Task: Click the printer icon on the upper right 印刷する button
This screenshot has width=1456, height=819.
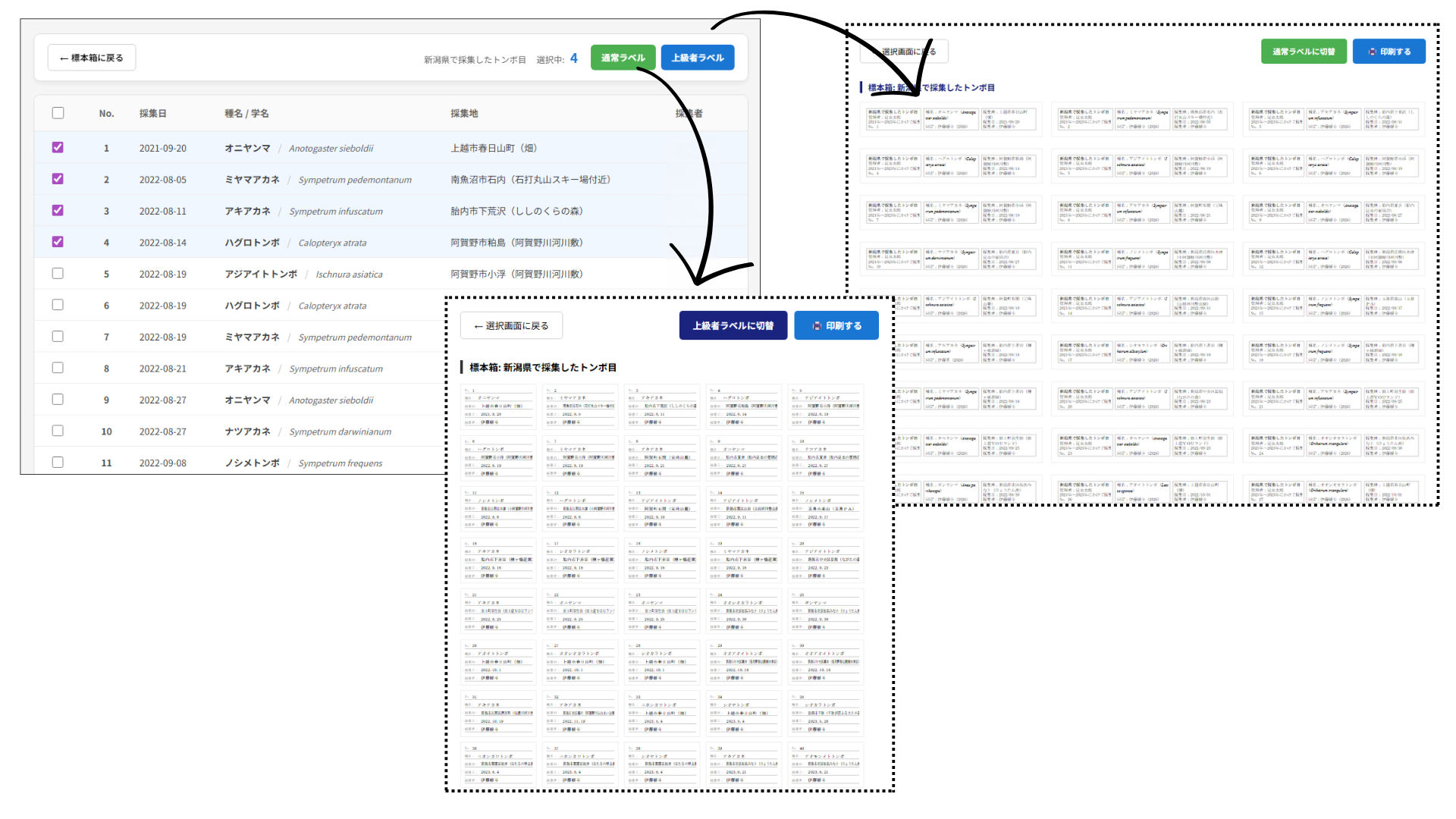Action: point(1373,52)
